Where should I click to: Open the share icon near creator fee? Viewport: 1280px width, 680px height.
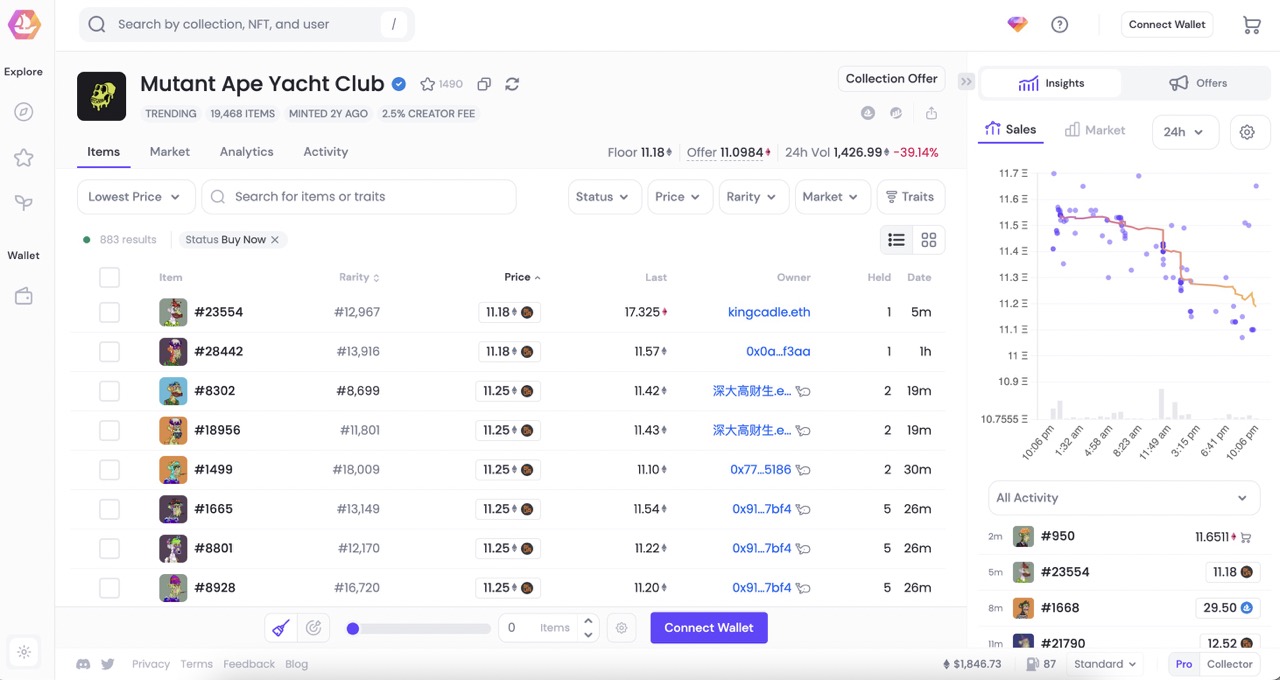931,113
